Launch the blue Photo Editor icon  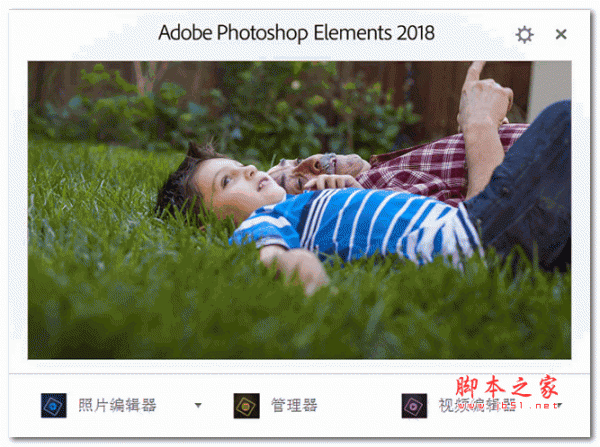click(54, 405)
